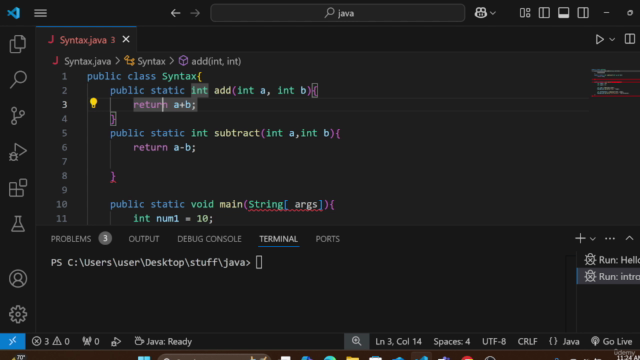Screen dimensions: 640x360
Task: Click the minimap code overview
Action: point(616,83)
